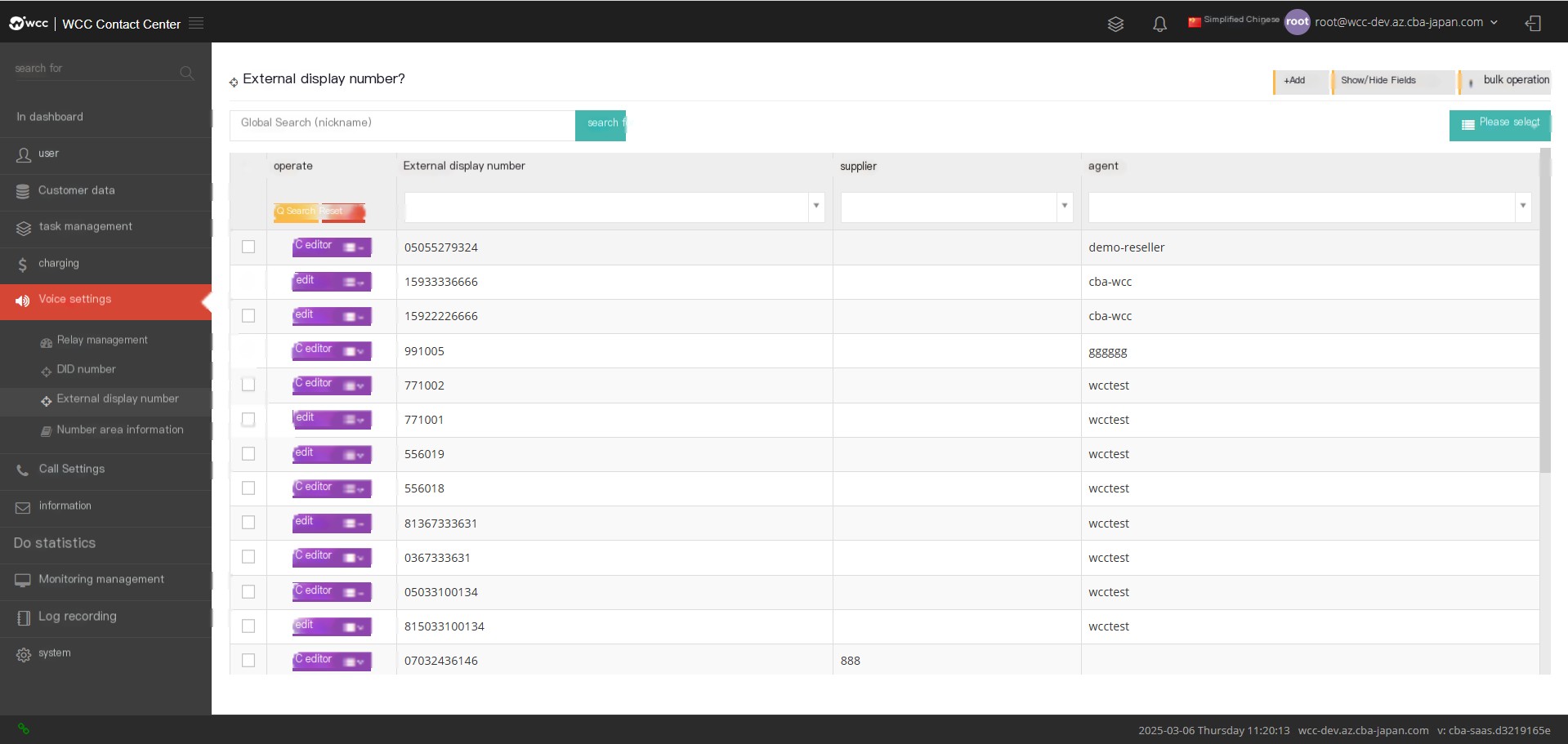This screenshot has width=1568, height=744.
Task: Click the charging dollar icon
Action: click(22, 265)
